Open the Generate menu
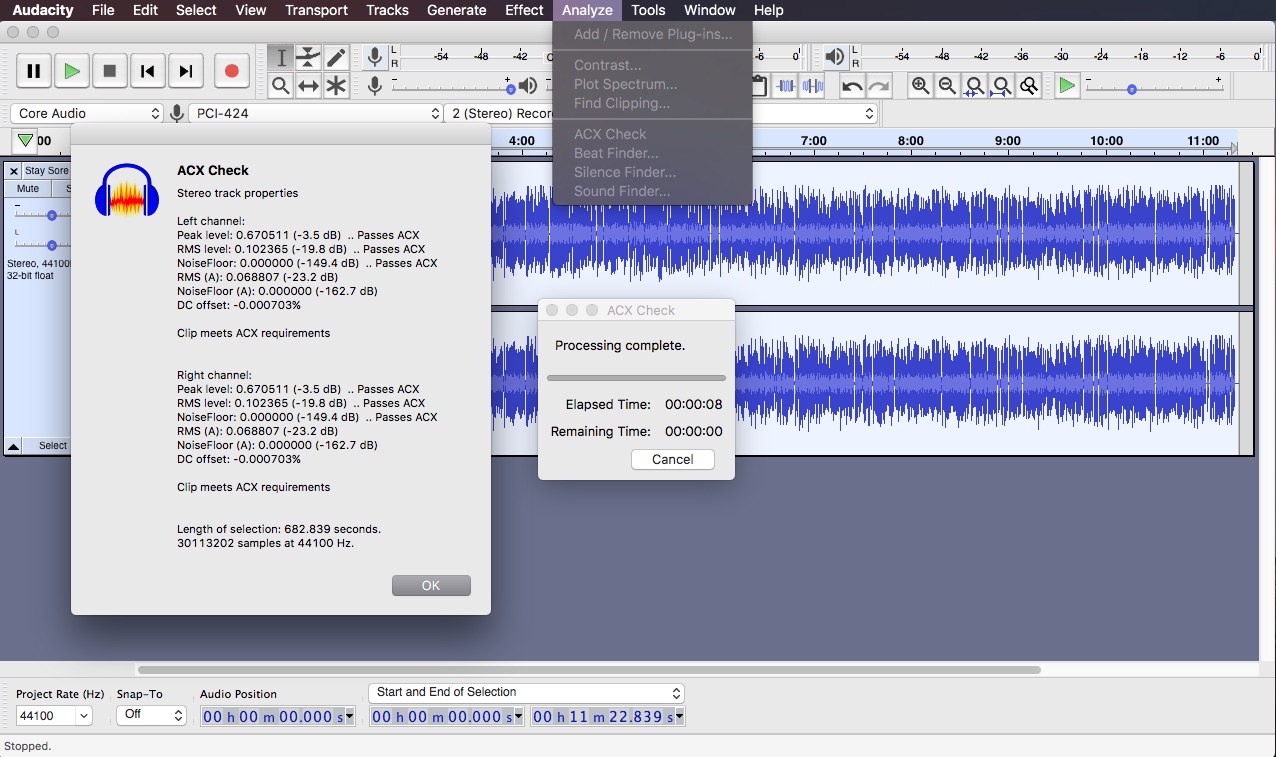This screenshot has width=1276, height=757. point(457,10)
